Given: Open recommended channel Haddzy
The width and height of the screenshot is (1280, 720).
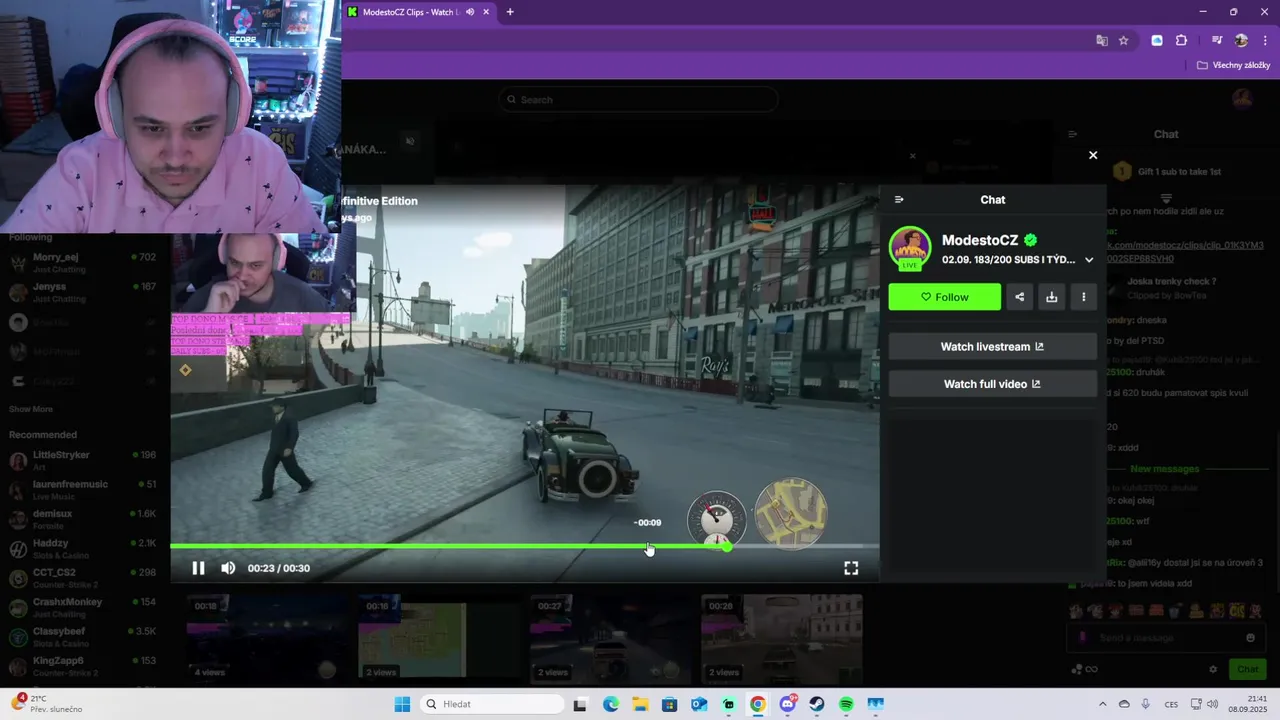Looking at the screenshot, I should point(82,548).
